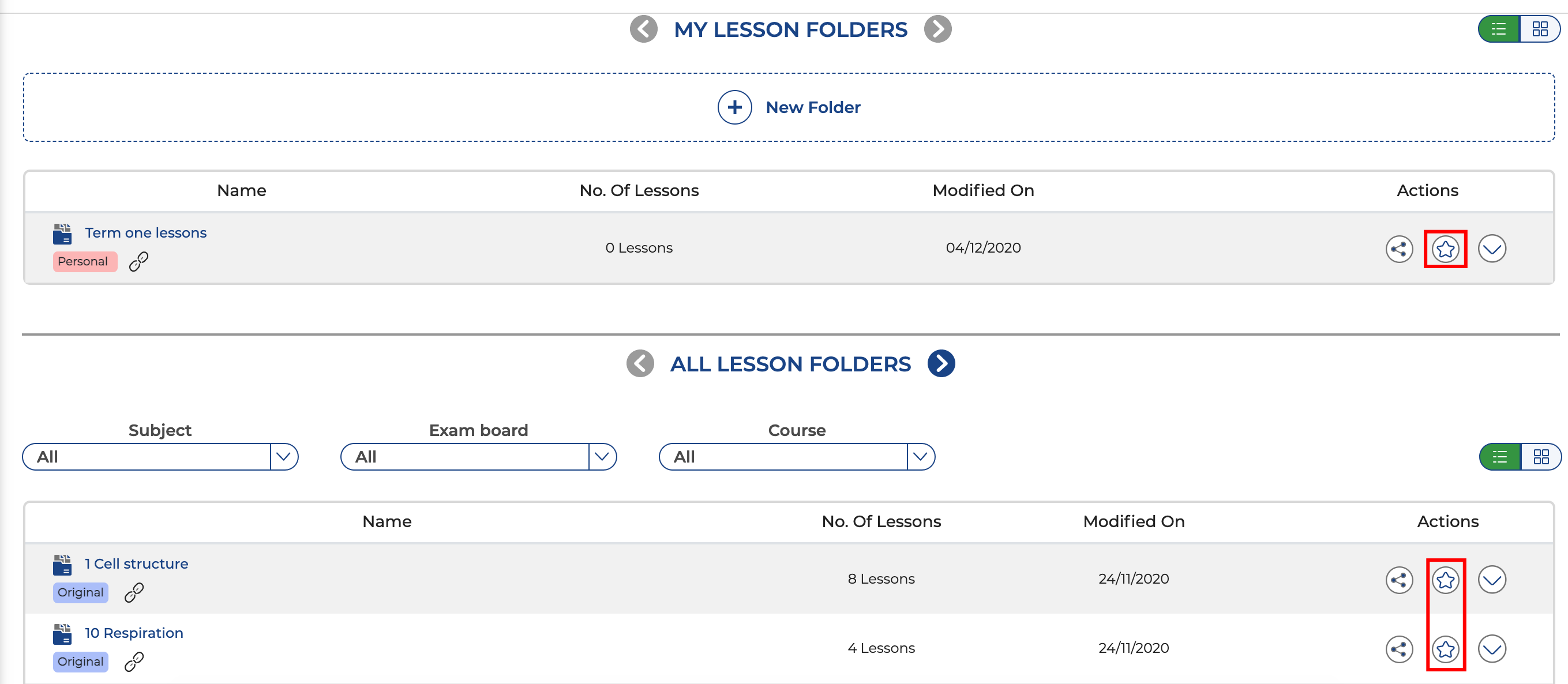Click previous arrow beside My Lesson Folders
Image resolution: width=1568 pixels, height=684 pixels.
click(x=643, y=29)
